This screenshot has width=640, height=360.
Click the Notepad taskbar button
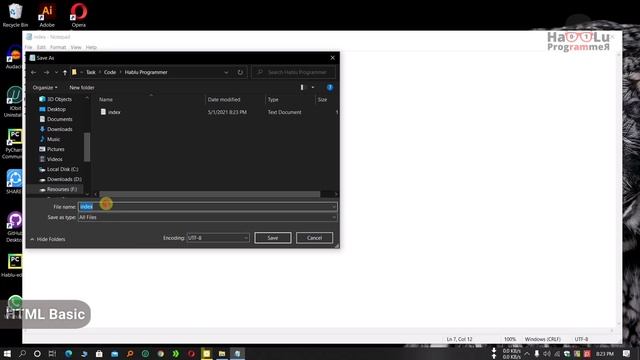tap(237, 353)
